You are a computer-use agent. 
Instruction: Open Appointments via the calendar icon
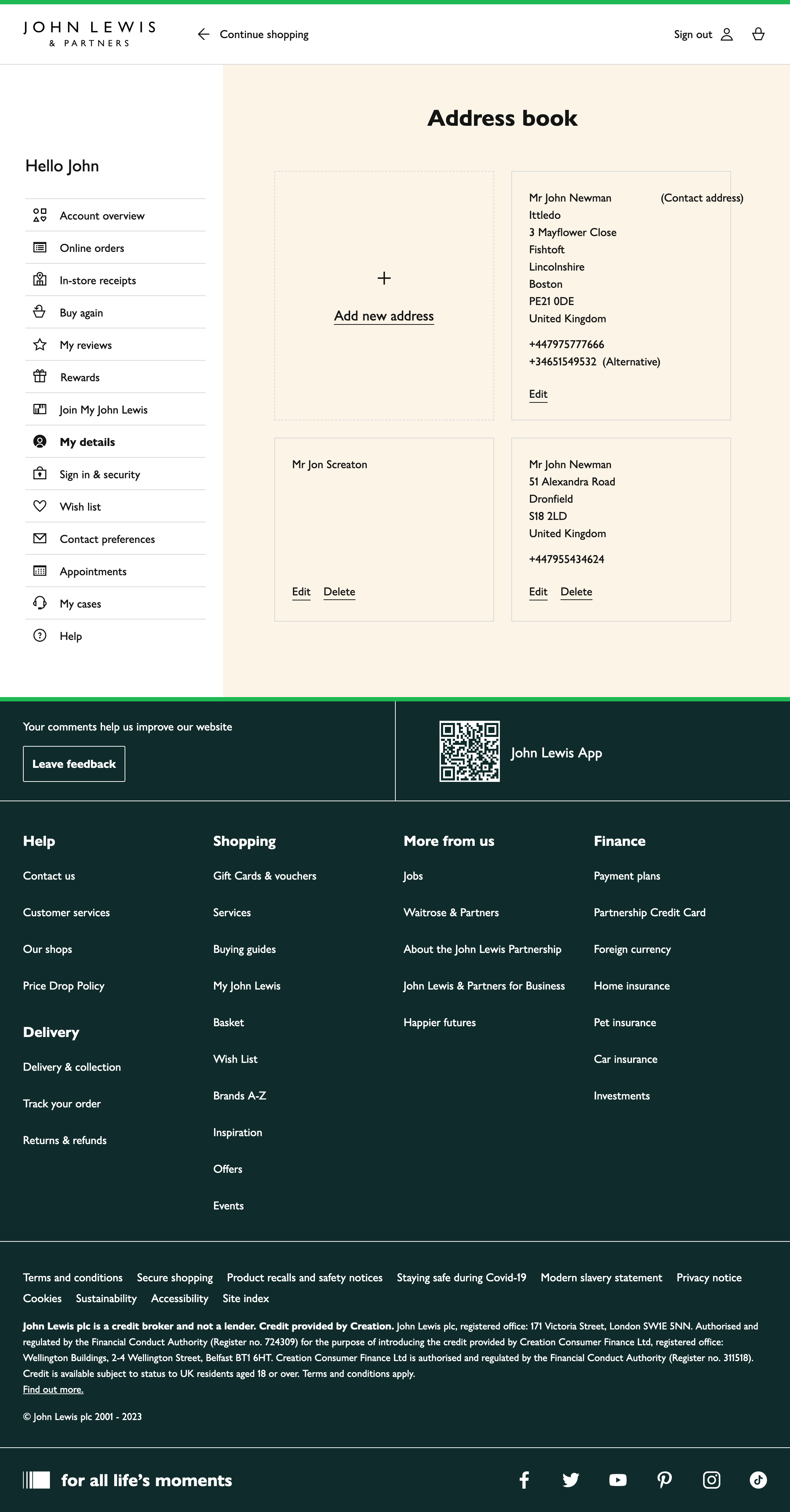tap(39, 571)
